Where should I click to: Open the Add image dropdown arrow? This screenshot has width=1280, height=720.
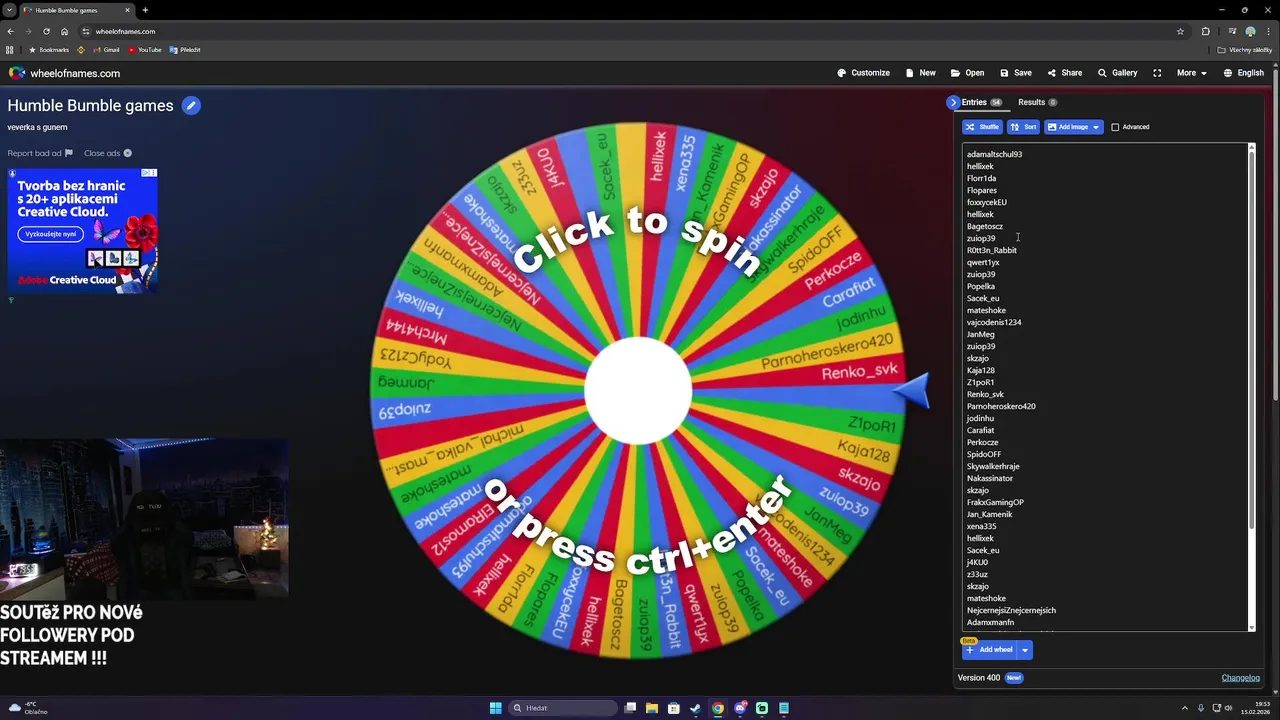pos(1096,127)
